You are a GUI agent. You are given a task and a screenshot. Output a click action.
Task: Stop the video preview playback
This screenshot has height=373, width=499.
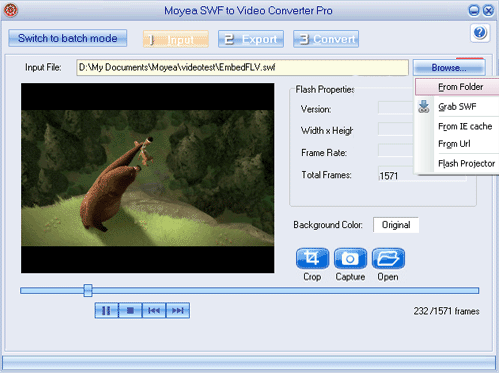pos(130,311)
